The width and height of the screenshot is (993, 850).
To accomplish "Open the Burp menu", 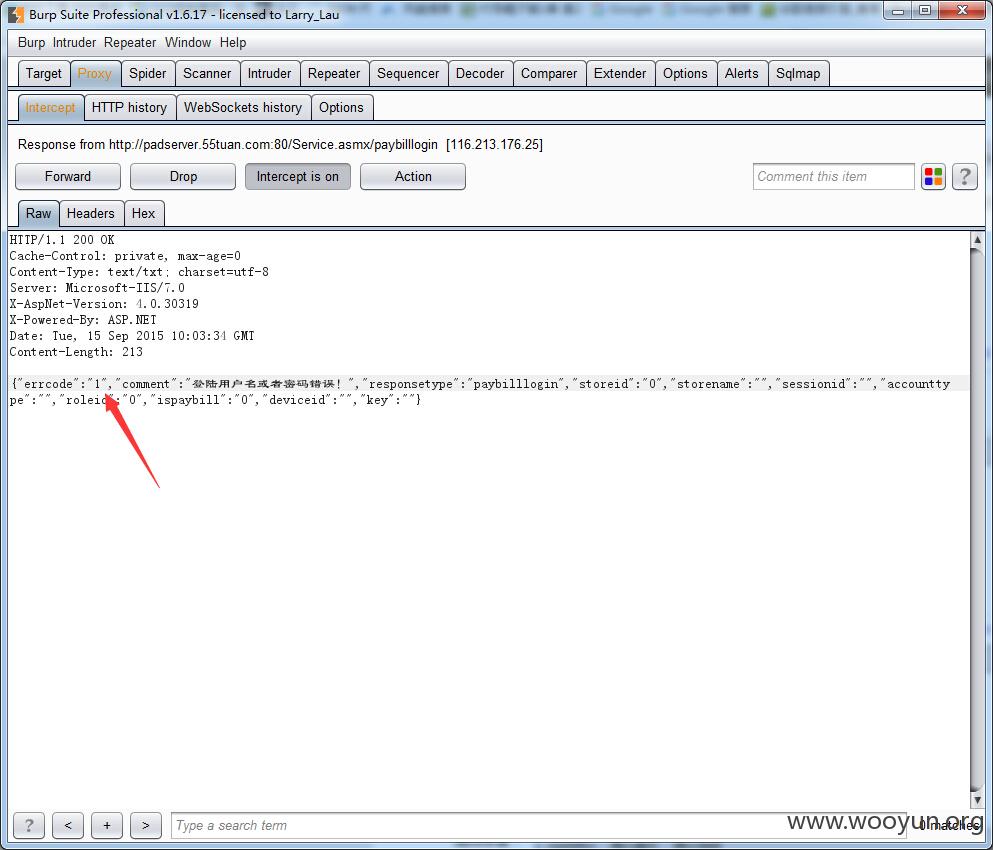I will (x=31, y=42).
